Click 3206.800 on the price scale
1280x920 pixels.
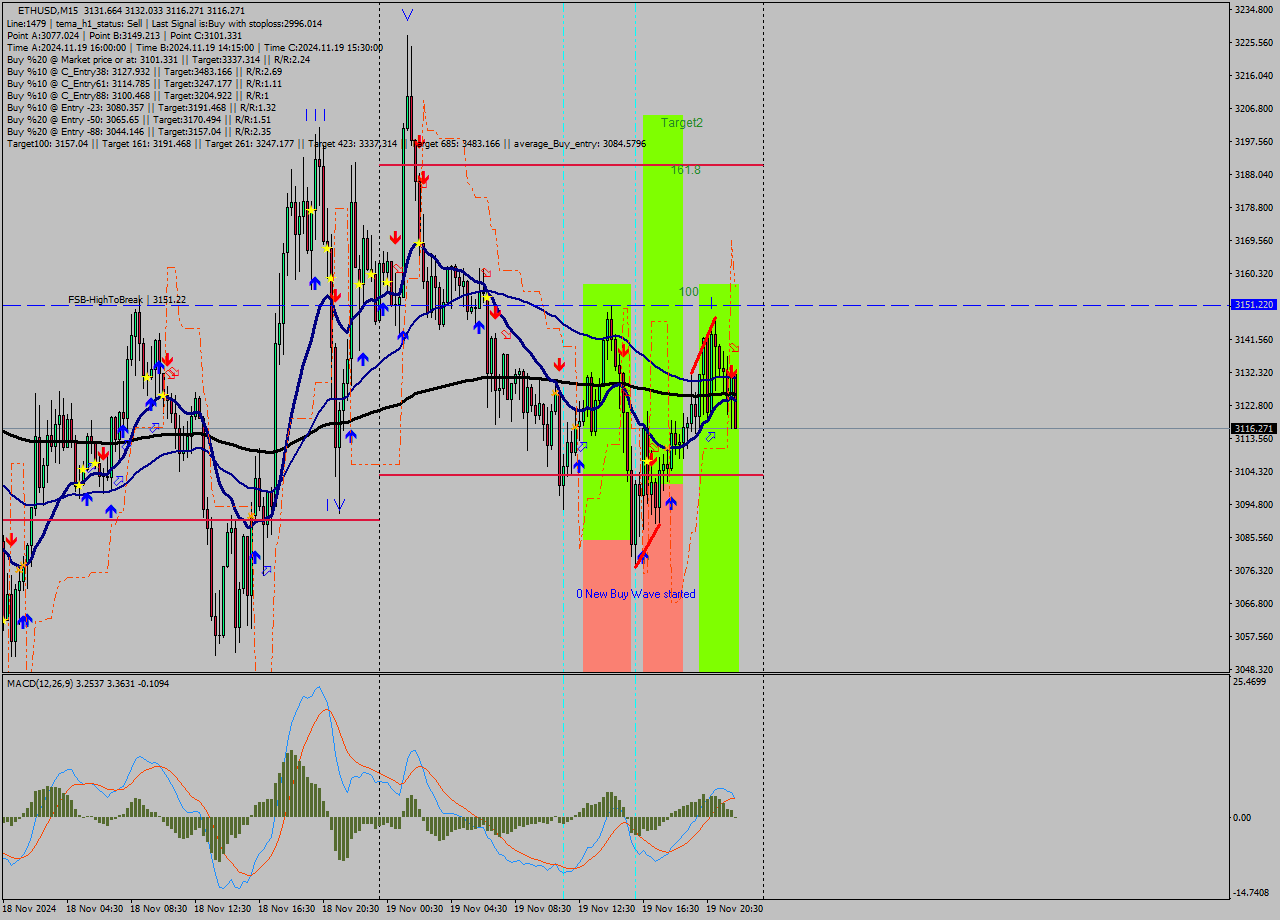click(1254, 108)
